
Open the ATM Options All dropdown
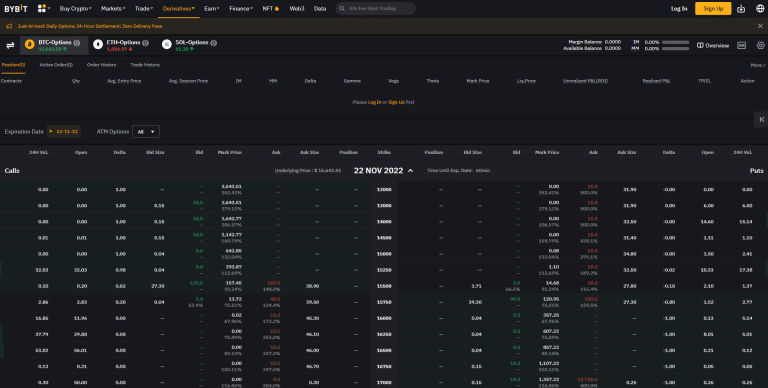click(146, 131)
